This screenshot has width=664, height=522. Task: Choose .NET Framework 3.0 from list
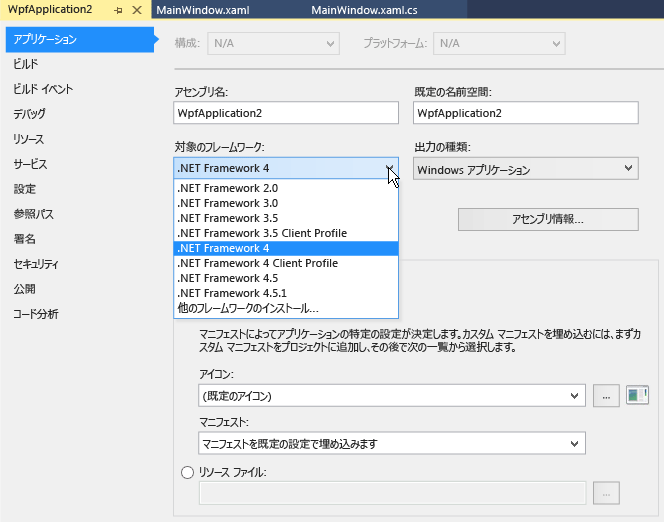click(286, 203)
